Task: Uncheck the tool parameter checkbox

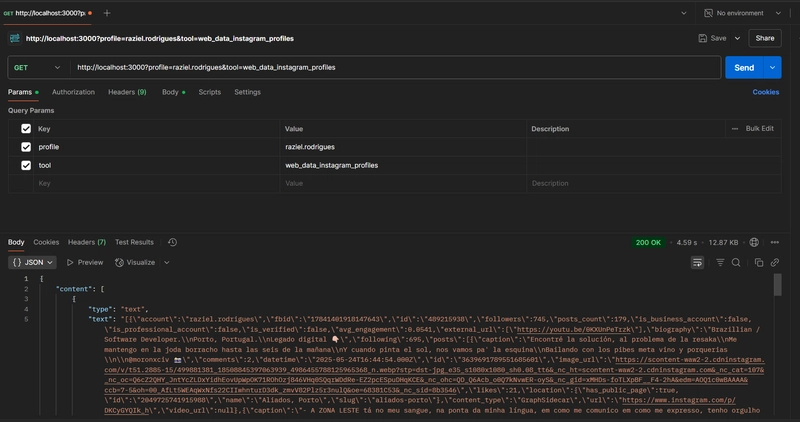Action: (26, 165)
